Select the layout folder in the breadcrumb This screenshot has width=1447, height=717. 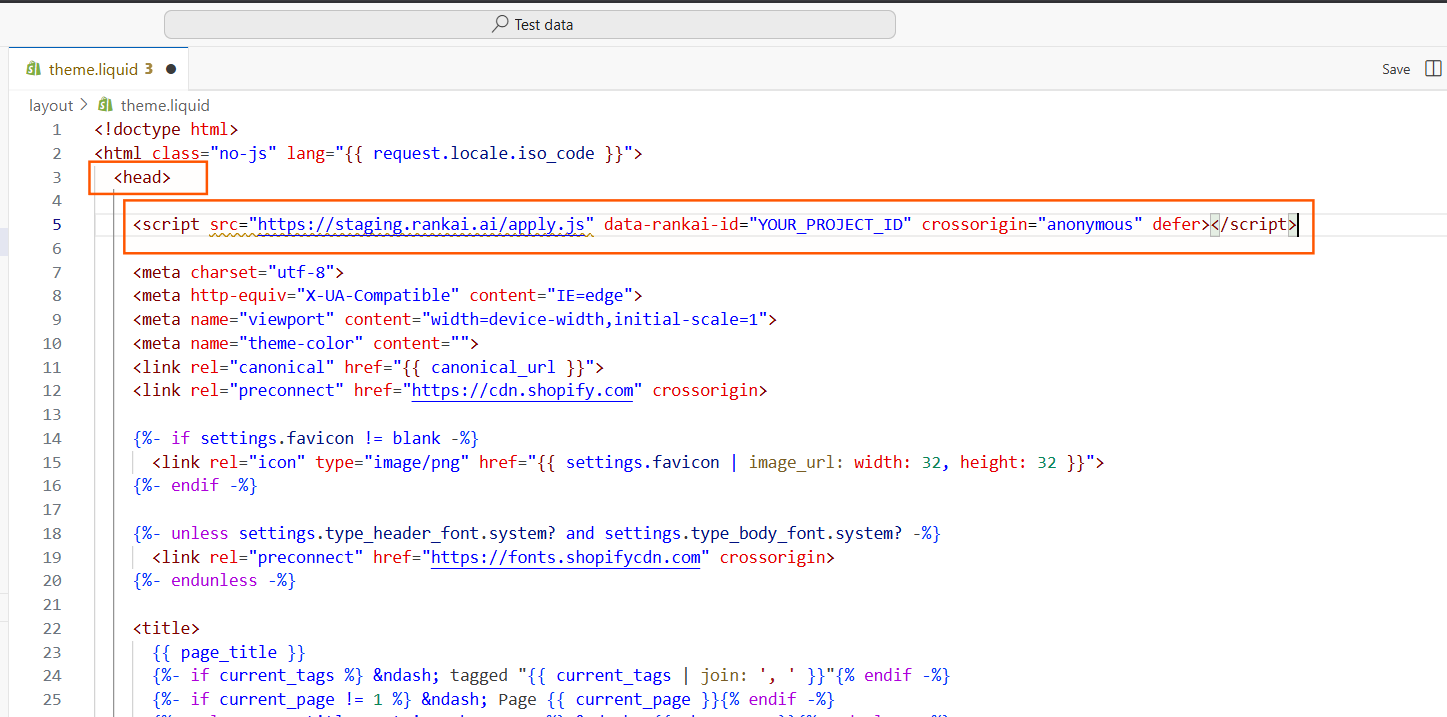(51, 105)
